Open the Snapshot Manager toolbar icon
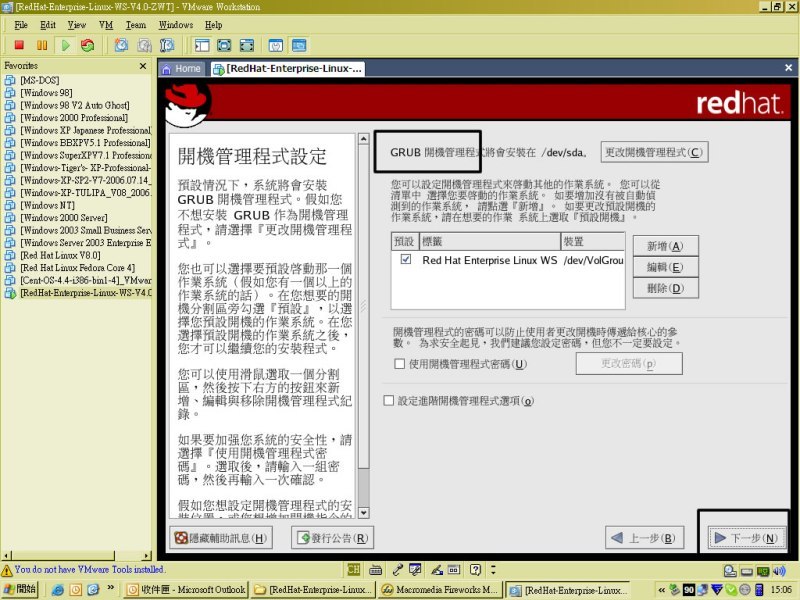 coord(167,45)
